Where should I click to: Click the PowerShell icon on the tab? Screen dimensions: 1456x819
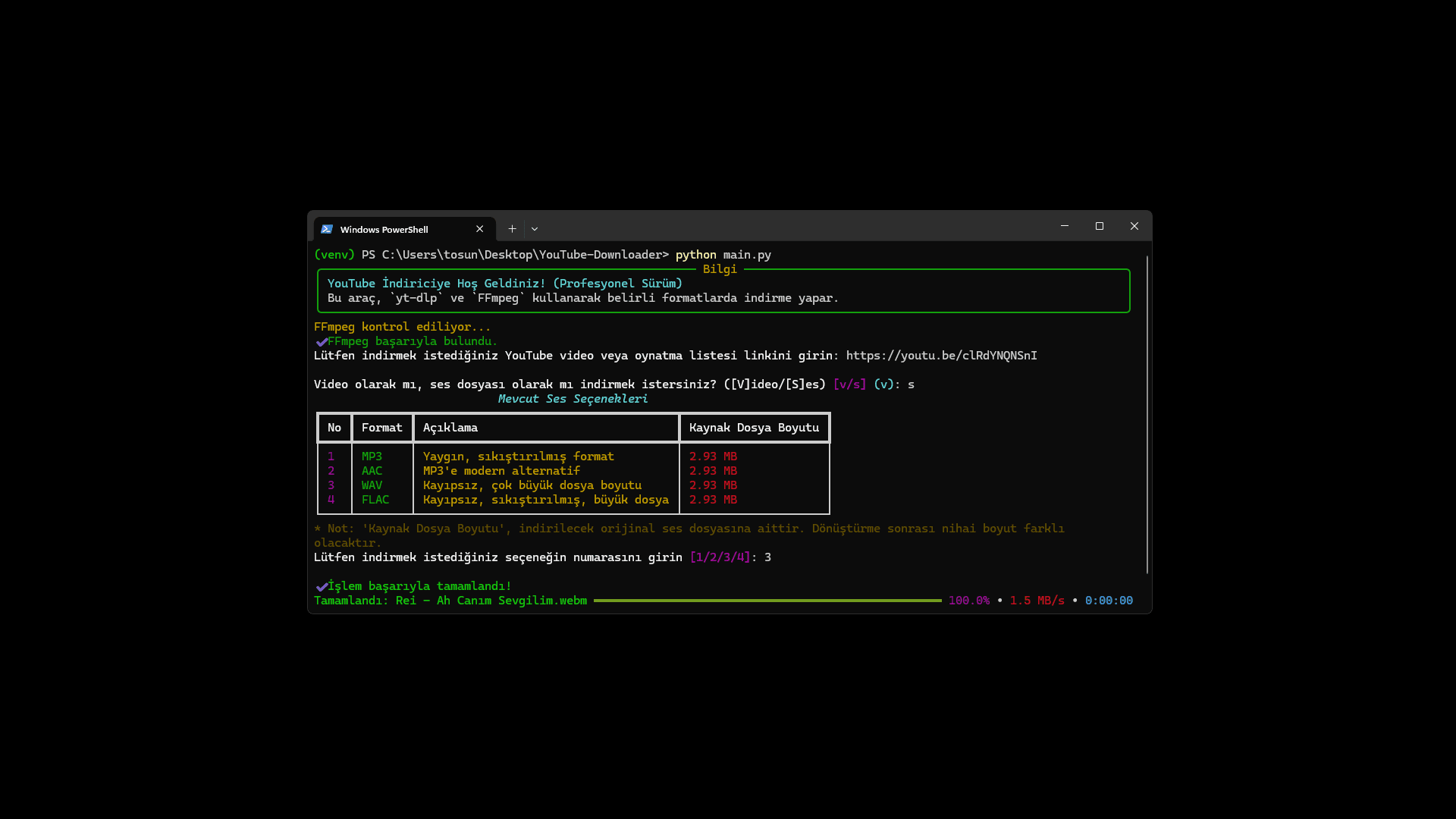(327, 229)
